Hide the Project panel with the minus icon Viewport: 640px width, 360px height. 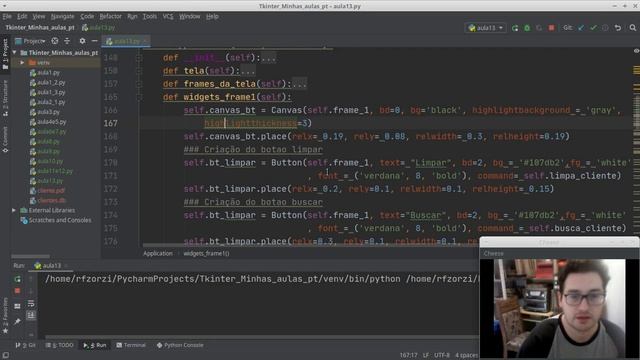[94, 41]
